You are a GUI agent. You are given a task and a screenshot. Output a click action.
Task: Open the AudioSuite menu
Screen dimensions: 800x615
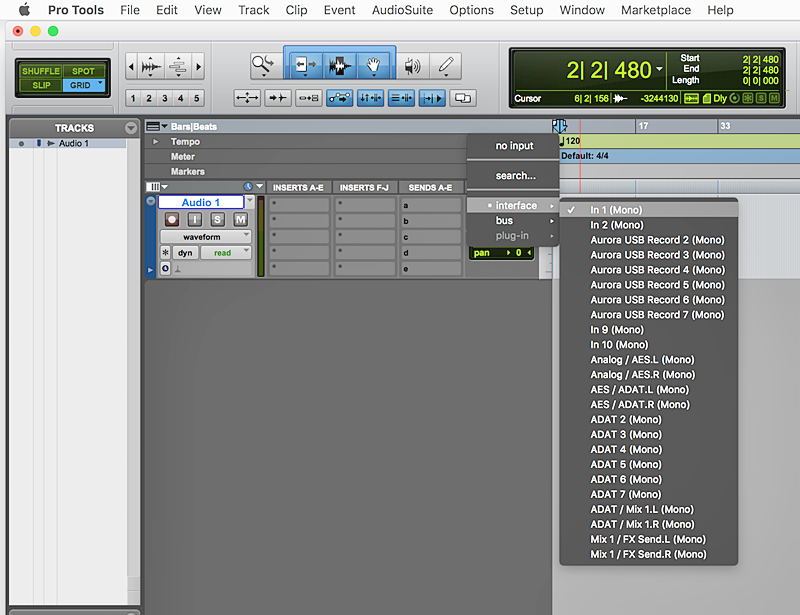coord(402,10)
